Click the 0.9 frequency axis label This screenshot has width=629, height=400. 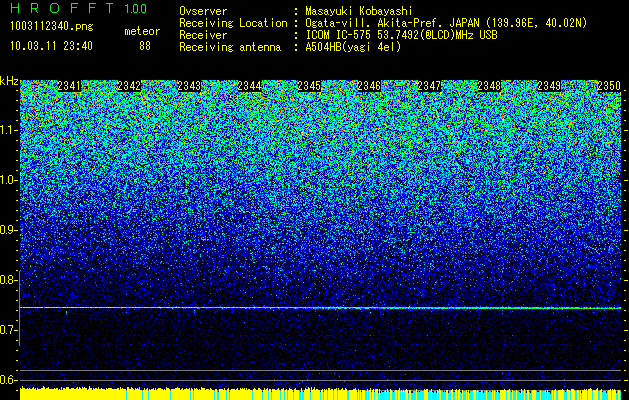[x=9, y=230]
